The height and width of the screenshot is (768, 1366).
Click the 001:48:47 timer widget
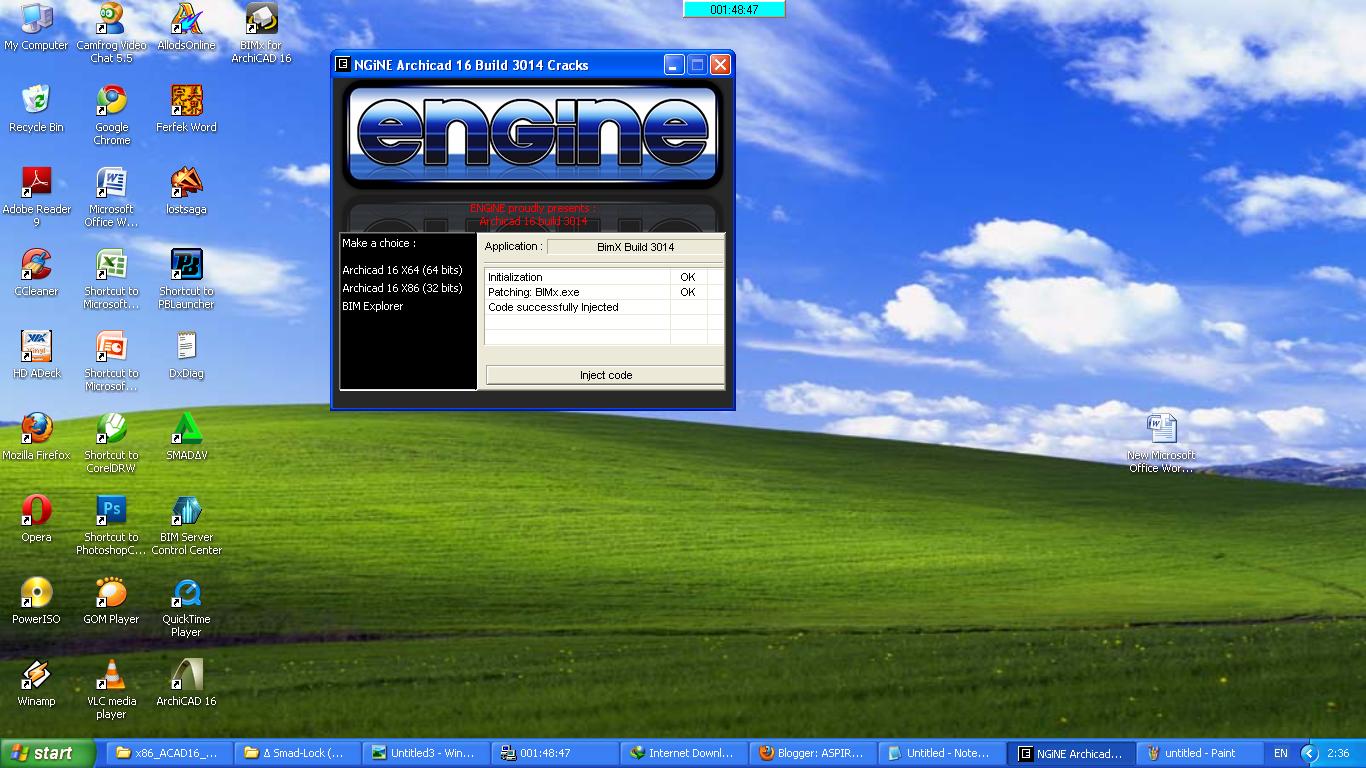[734, 9]
